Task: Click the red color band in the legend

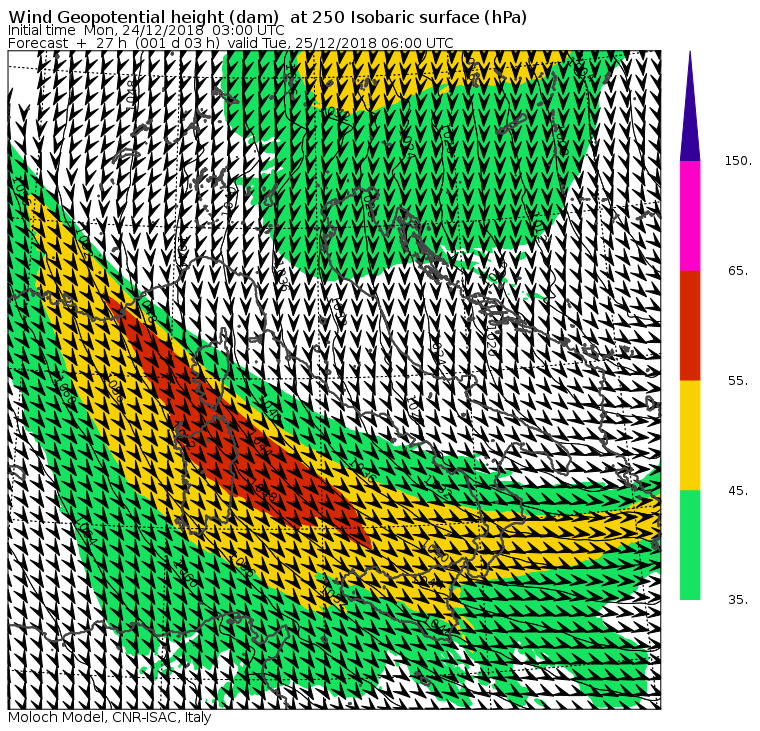Action: tap(690, 325)
